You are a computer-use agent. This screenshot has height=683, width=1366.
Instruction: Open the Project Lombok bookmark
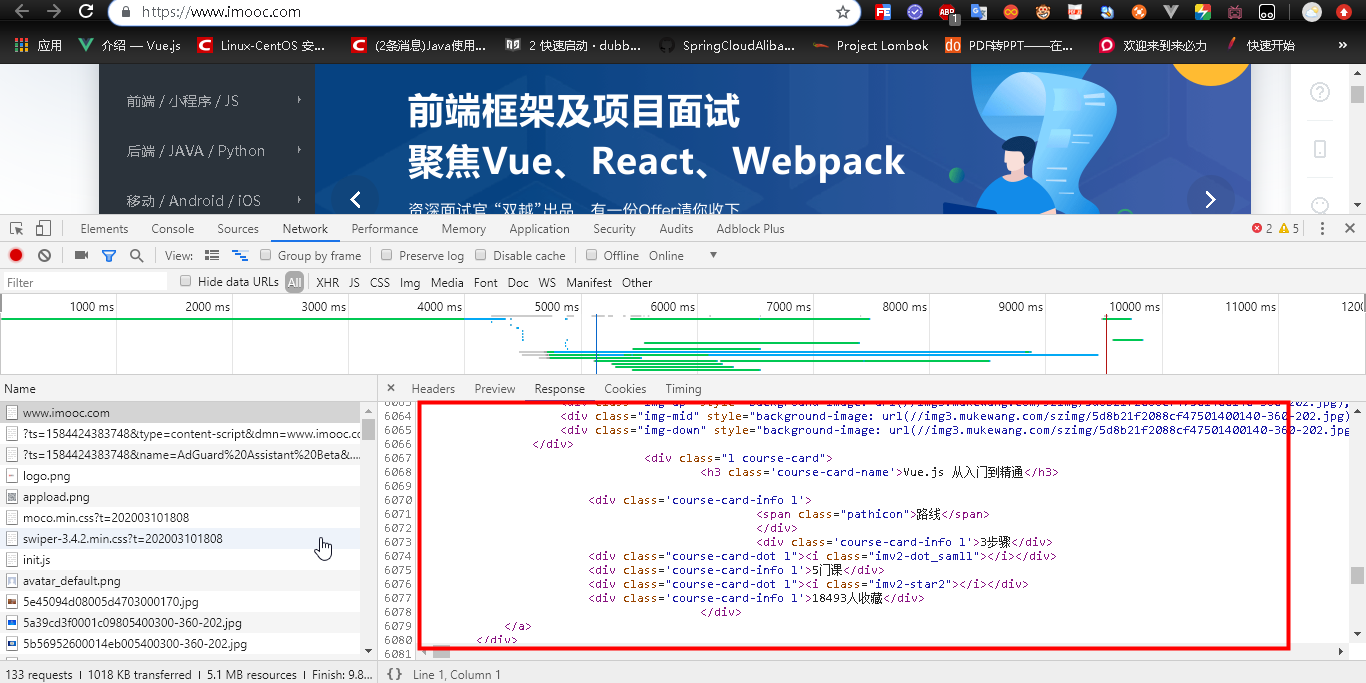(871, 45)
